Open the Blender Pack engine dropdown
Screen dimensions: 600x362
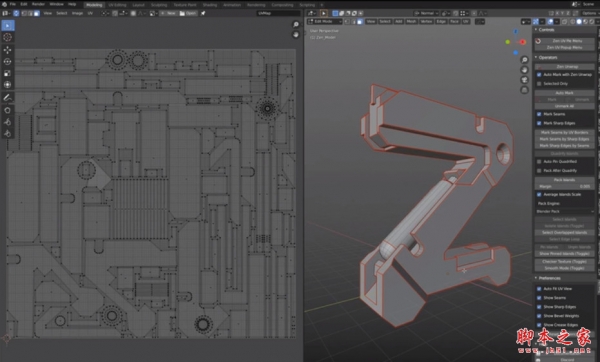565,211
